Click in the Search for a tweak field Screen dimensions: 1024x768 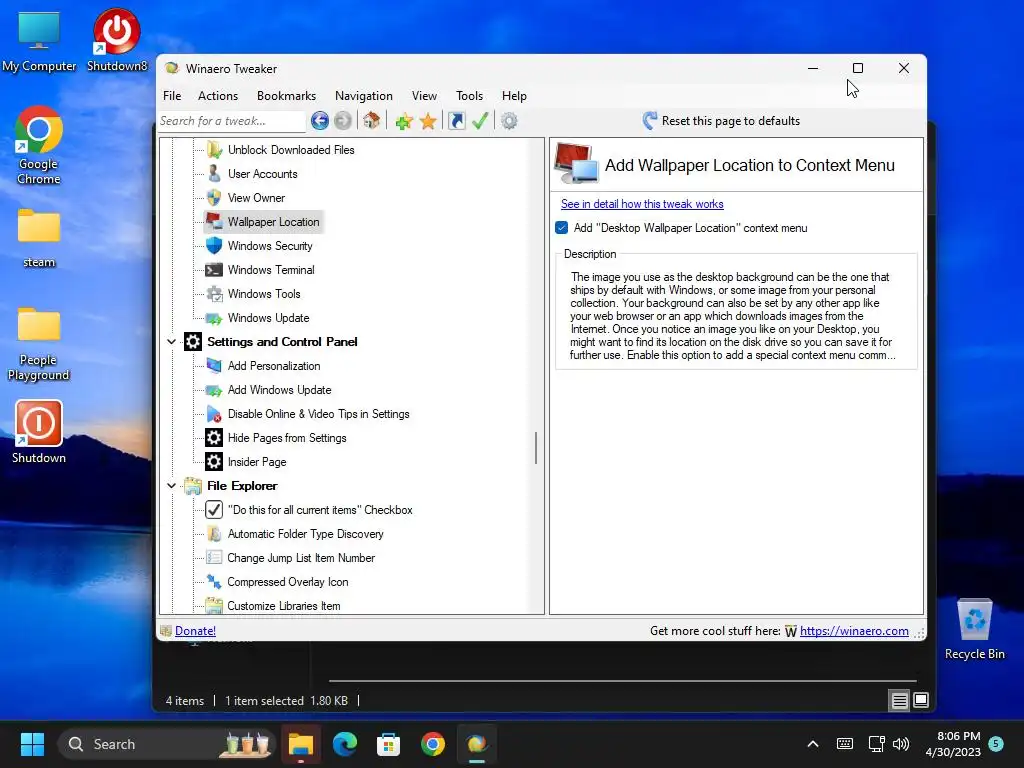[x=231, y=121]
